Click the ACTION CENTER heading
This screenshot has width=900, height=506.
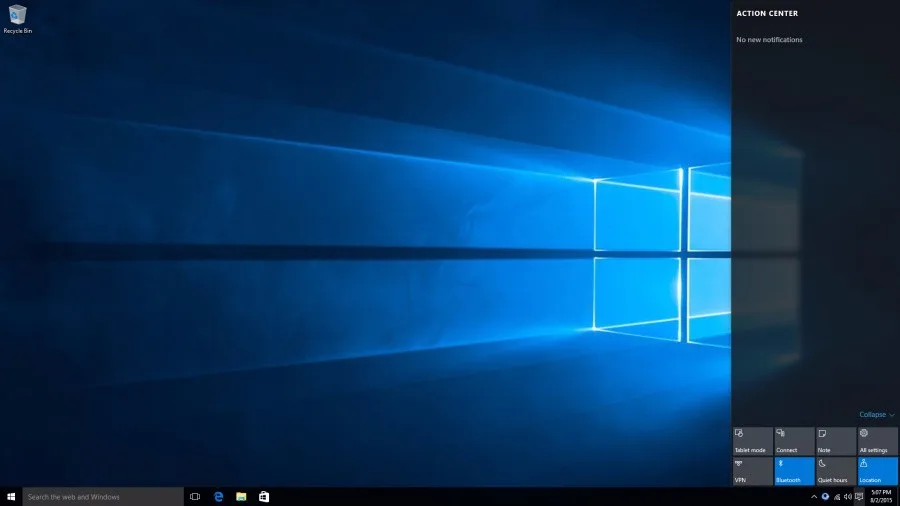tap(767, 13)
